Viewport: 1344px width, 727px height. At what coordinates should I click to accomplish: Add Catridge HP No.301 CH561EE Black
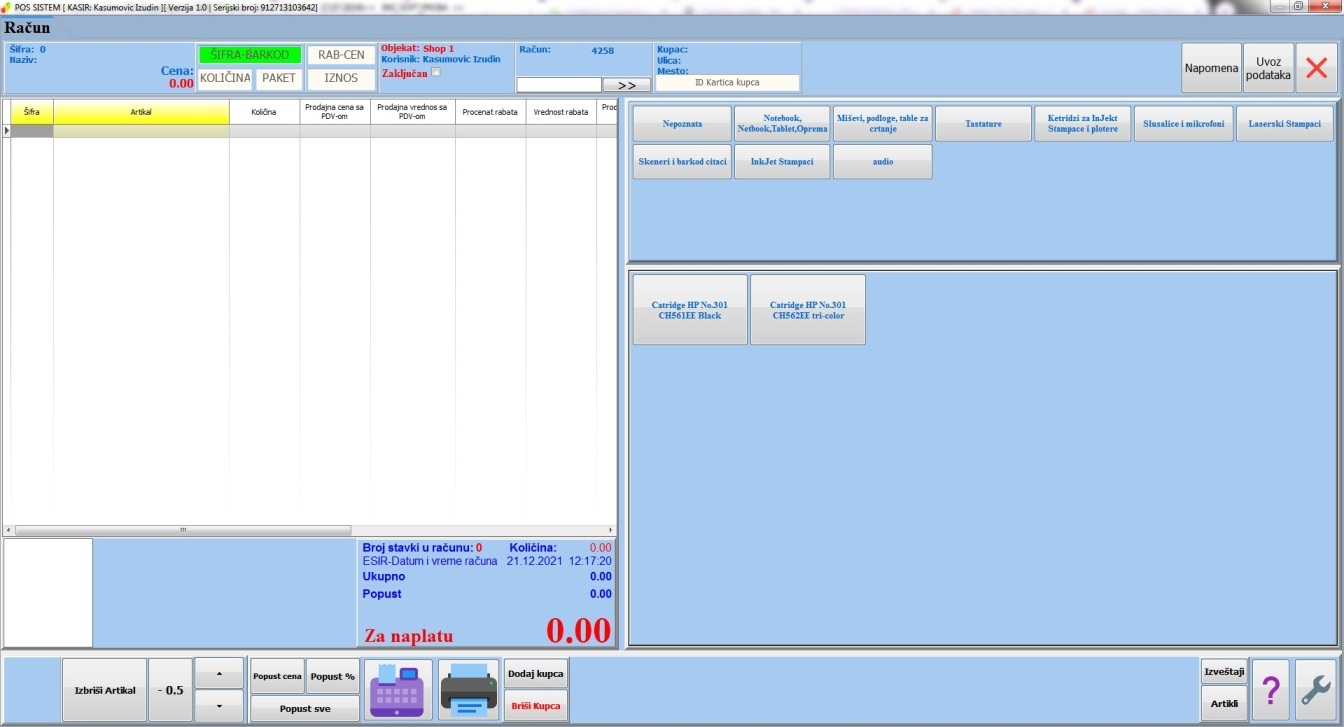click(x=690, y=310)
